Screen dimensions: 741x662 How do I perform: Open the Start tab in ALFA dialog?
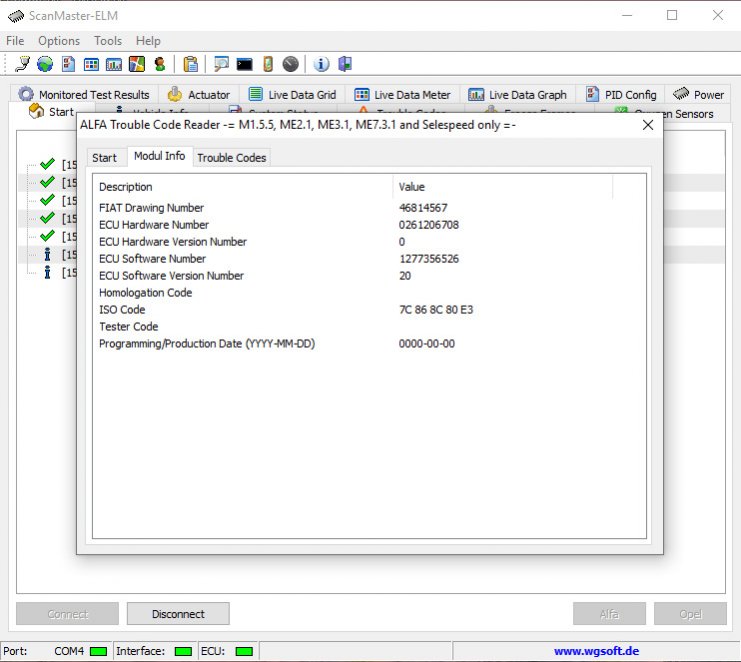coord(104,158)
